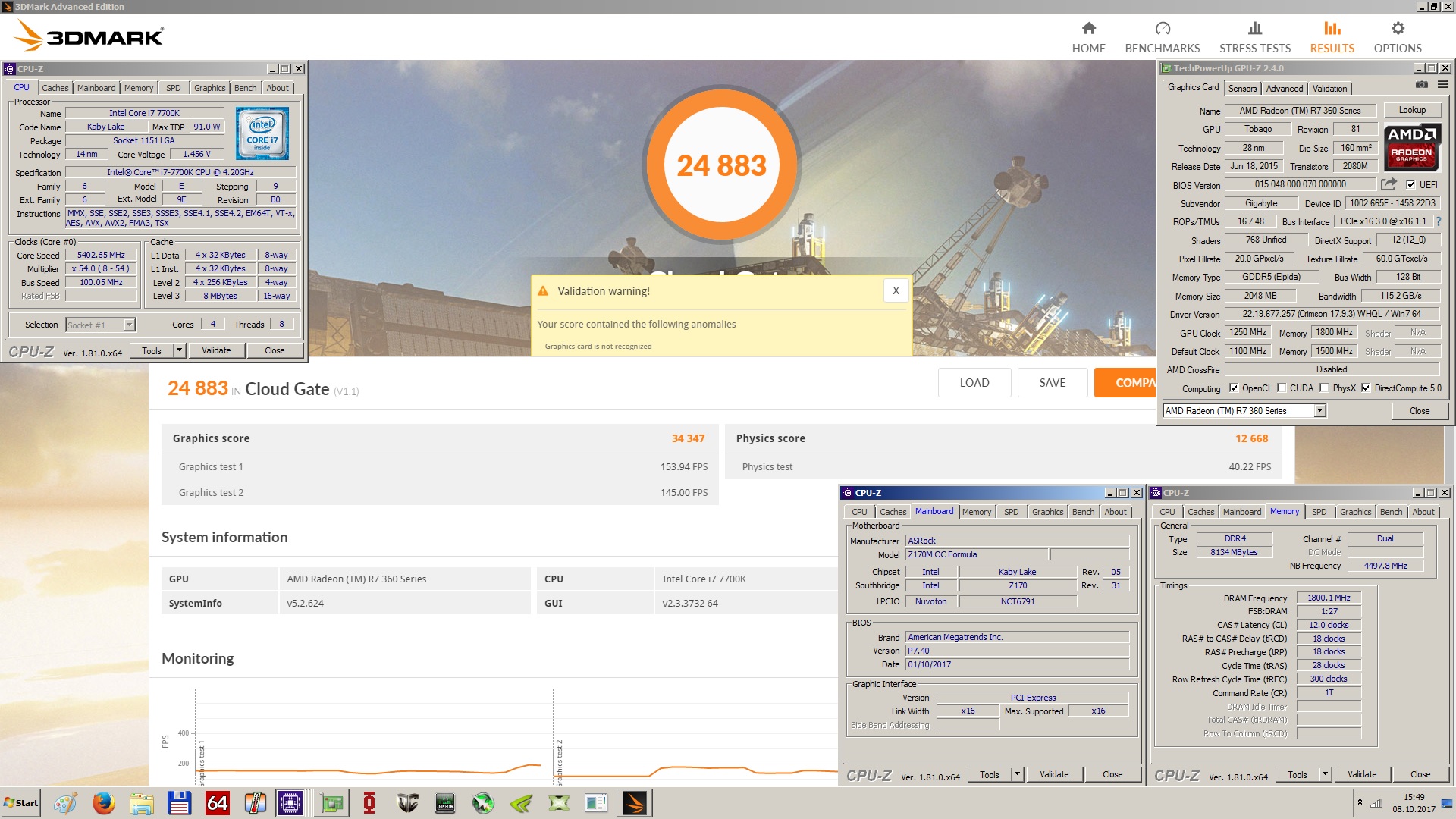This screenshot has width=1456, height=819.
Task: Open 3DMark Options gear
Action: 1397,37
